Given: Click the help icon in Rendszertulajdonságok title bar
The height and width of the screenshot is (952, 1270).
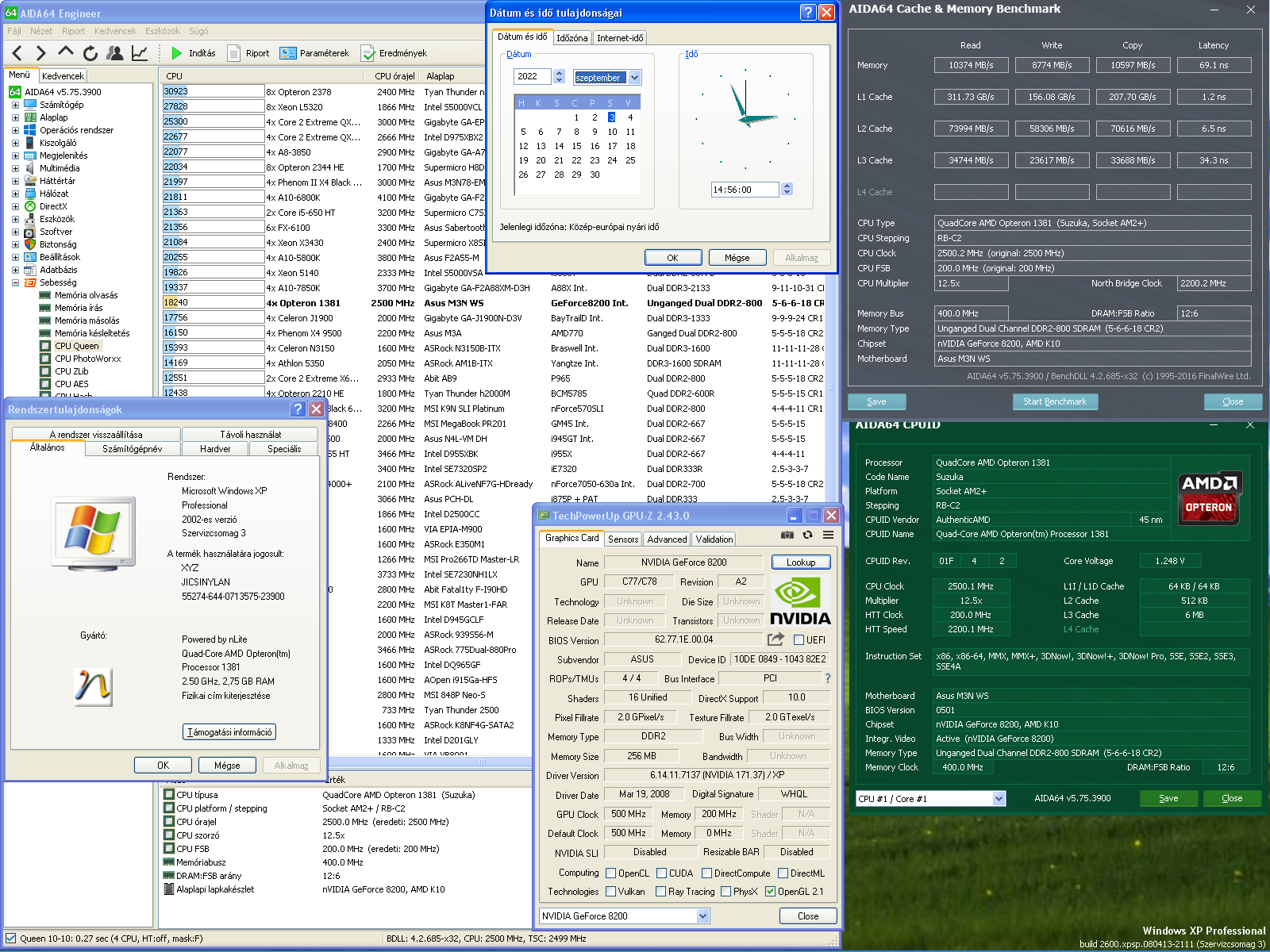Looking at the screenshot, I should (298, 409).
